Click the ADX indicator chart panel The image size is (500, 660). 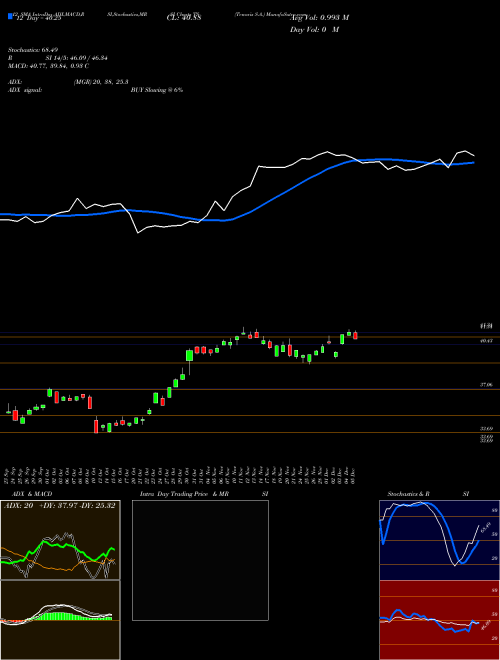[60, 540]
